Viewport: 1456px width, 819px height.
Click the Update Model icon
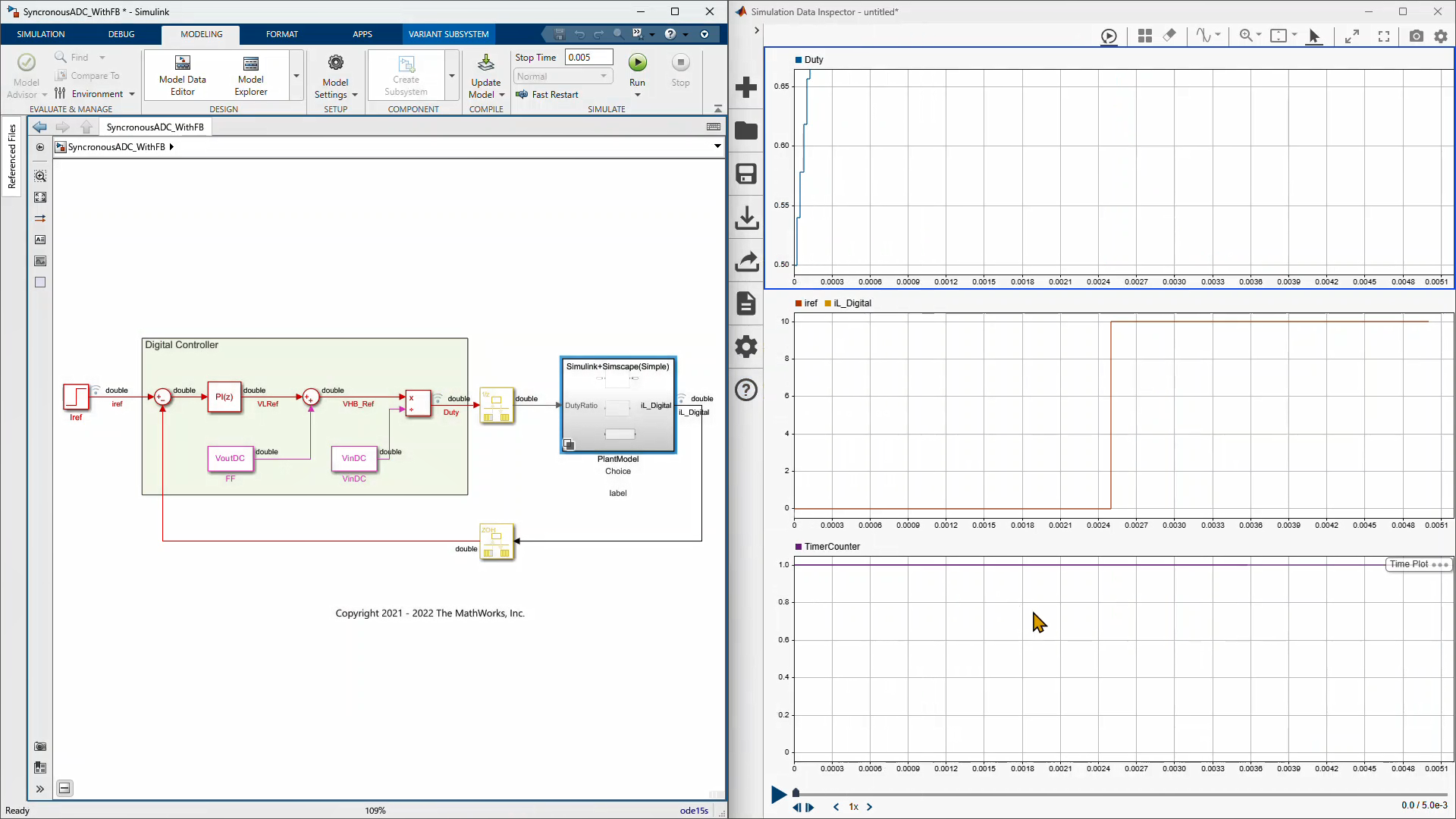485,64
